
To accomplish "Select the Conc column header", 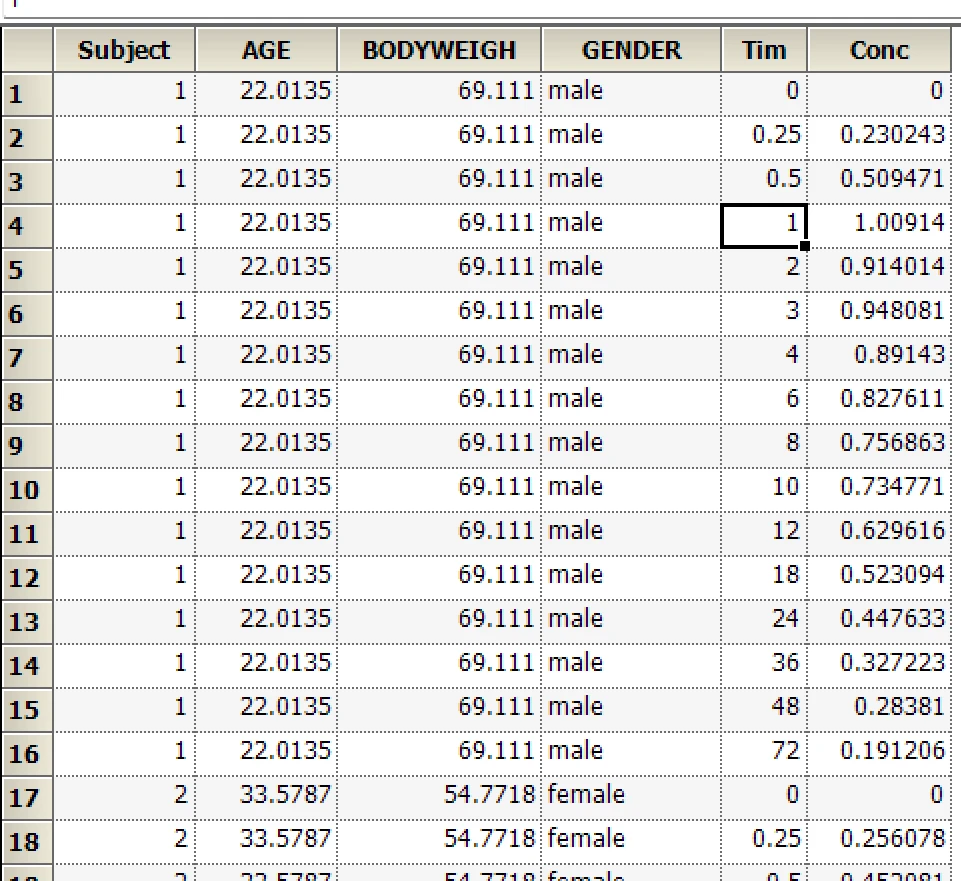I will [x=879, y=50].
